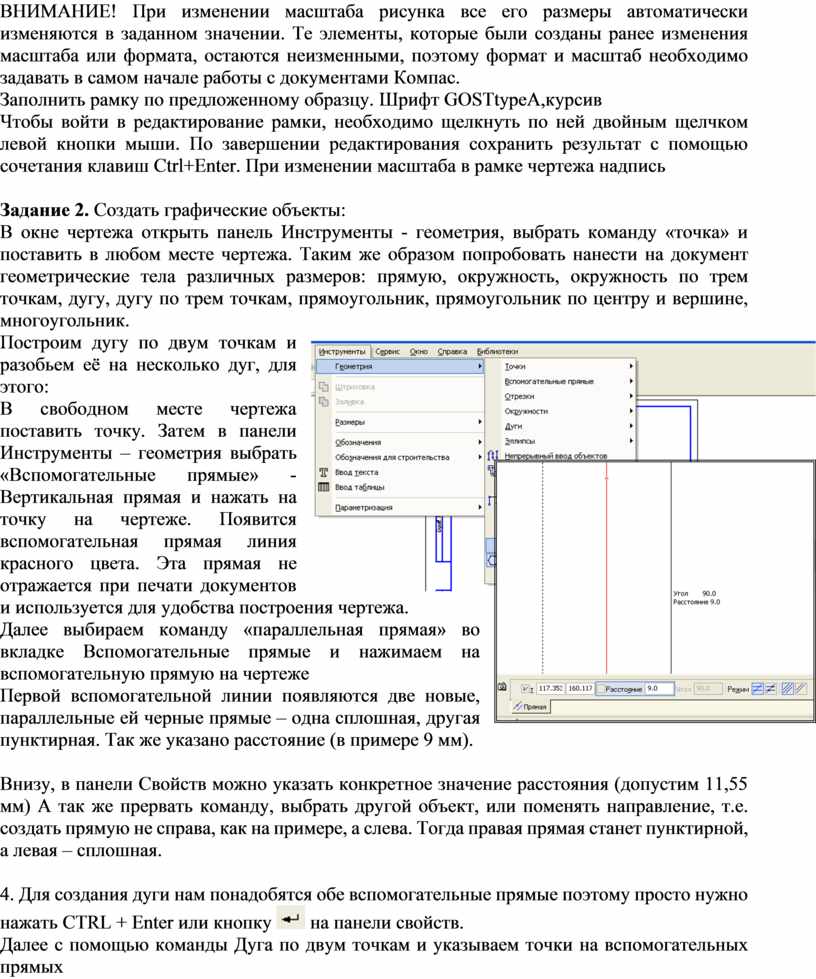Click the 'GOSTtypeA,курсив' font name text
The height and width of the screenshot is (979, 816).
coord(523,100)
